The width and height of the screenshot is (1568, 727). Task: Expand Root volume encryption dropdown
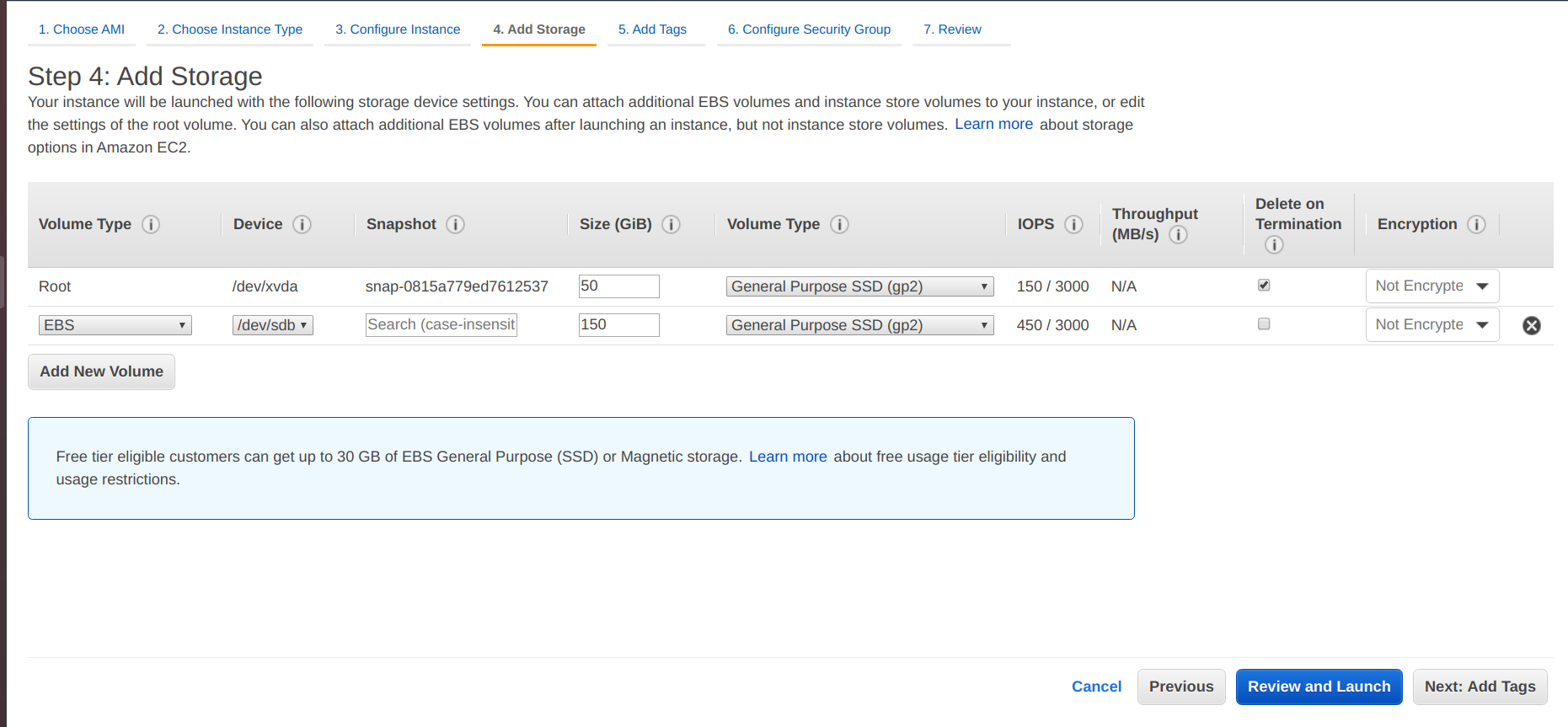[x=1432, y=286]
